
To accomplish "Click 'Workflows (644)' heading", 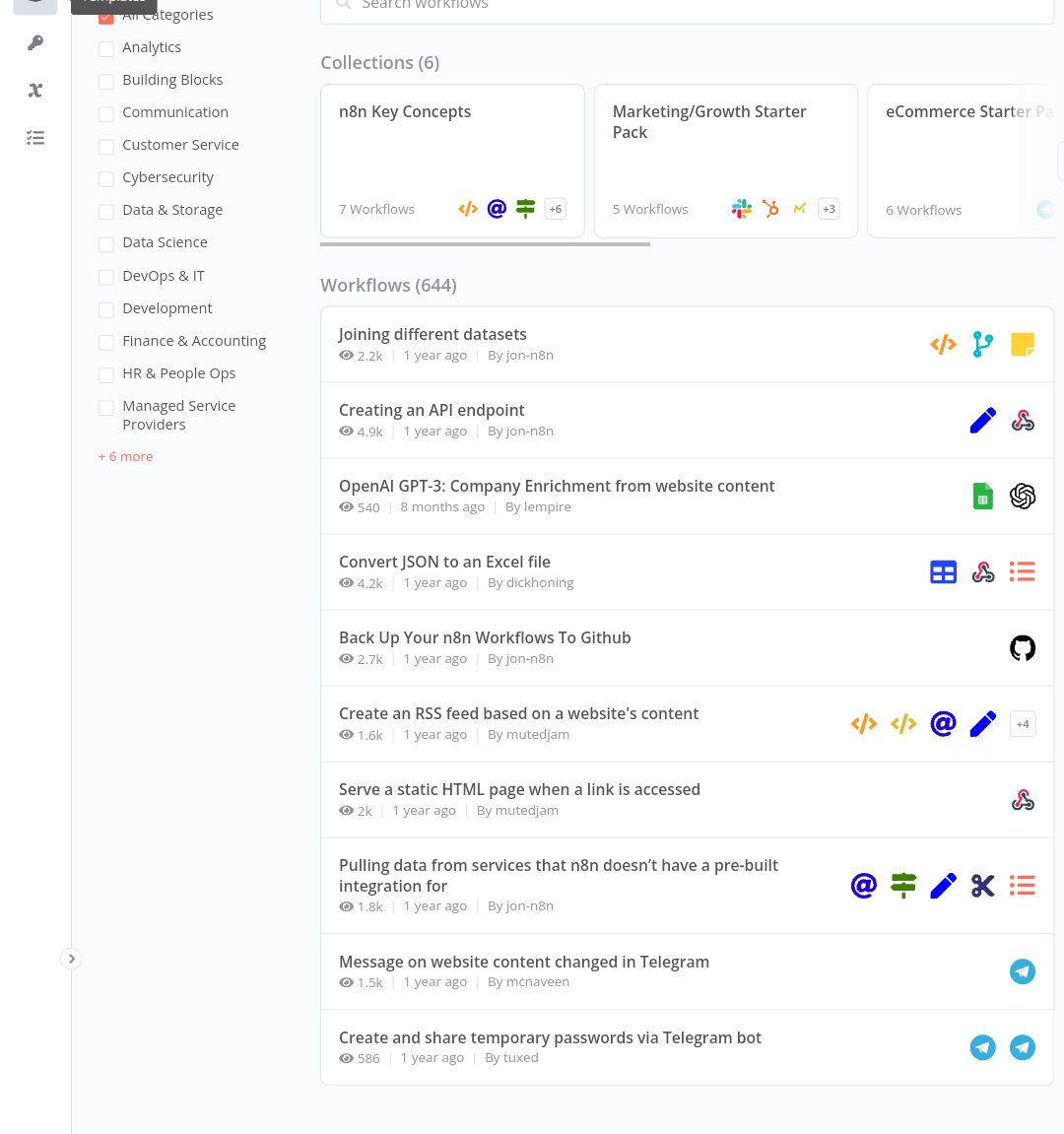I will [x=388, y=285].
